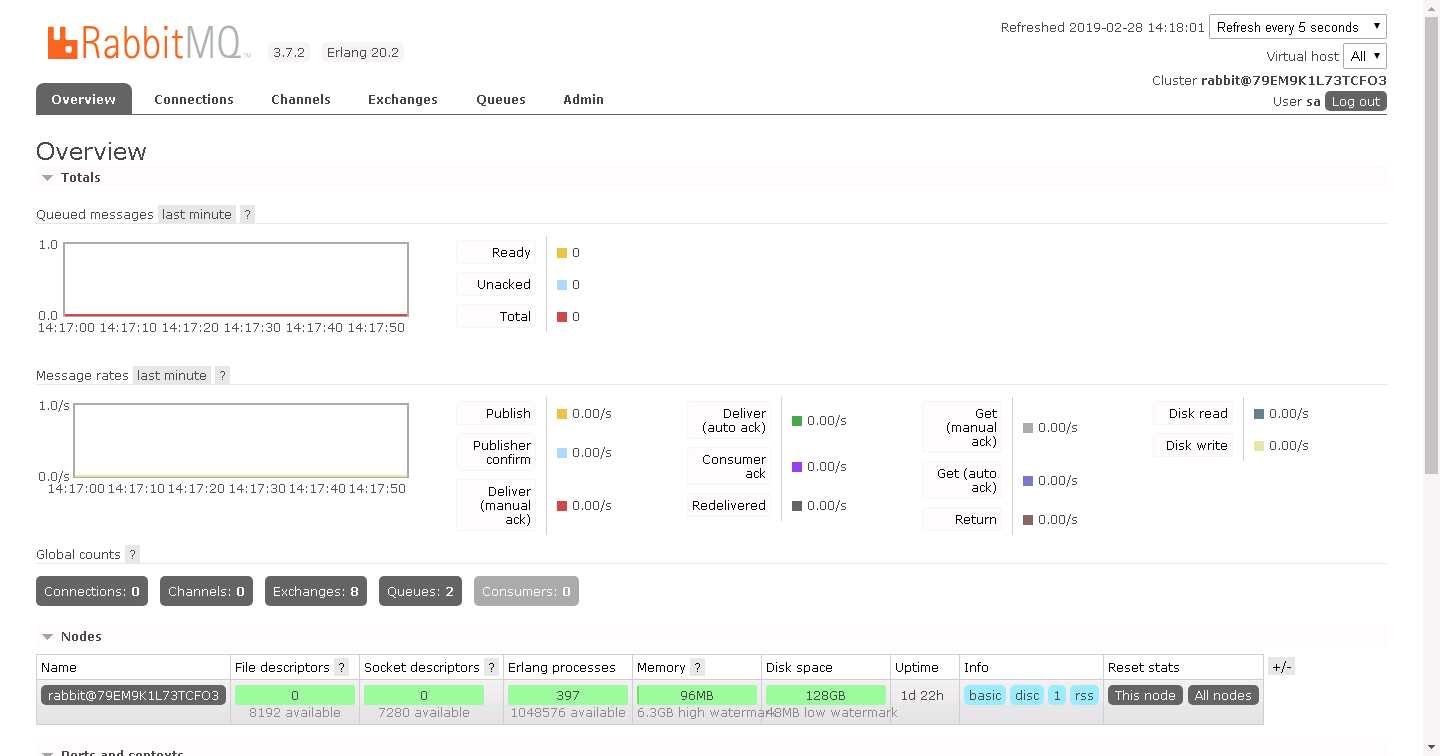This screenshot has width=1440, height=756.
Task: Click the 397 Erlang processes bar
Action: click(567, 695)
